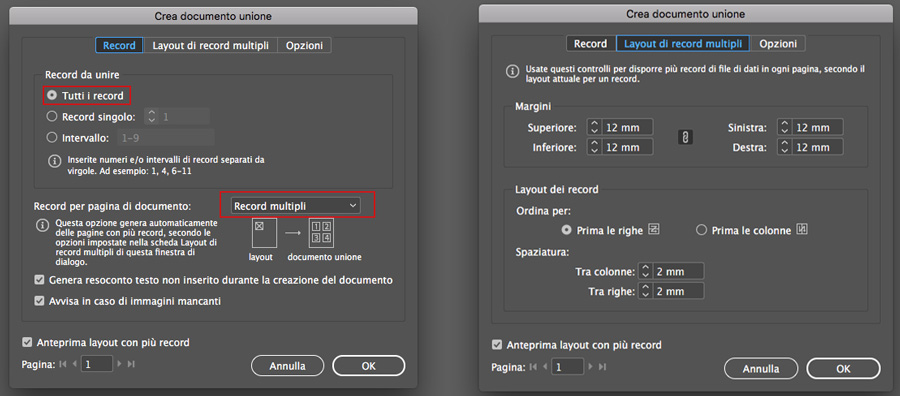Jump to last page arrow in left dialog

[131, 363]
